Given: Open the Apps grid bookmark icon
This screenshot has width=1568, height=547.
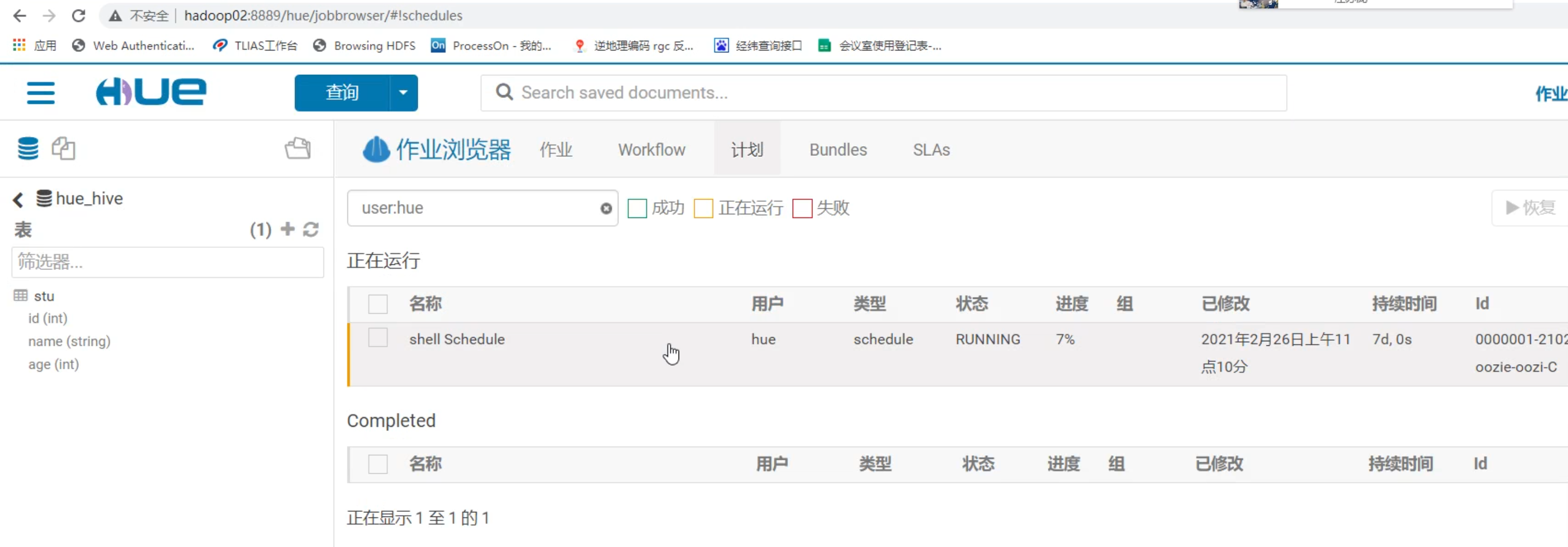Looking at the screenshot, I should point(19,45).
